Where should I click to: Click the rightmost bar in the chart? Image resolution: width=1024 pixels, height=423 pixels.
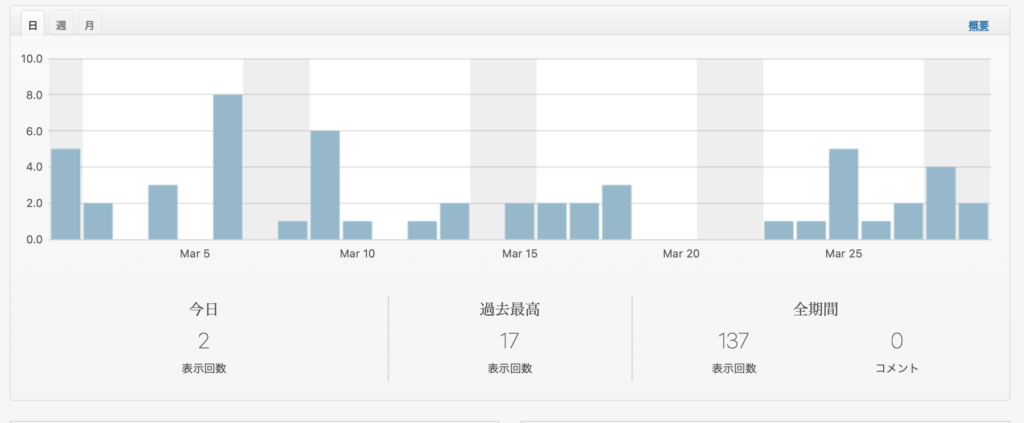973,222
